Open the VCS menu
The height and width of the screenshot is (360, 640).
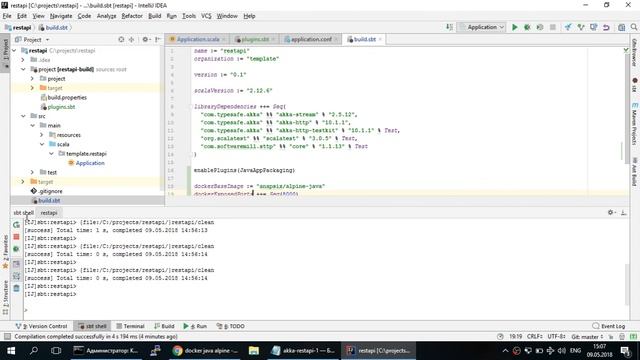tap(206, 16)
